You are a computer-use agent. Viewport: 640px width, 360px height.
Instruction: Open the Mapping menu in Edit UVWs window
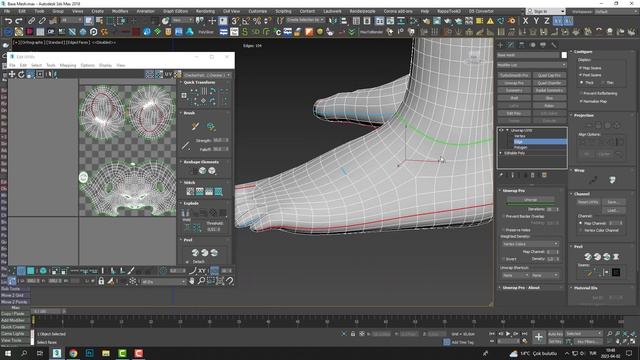pos(68,65)
